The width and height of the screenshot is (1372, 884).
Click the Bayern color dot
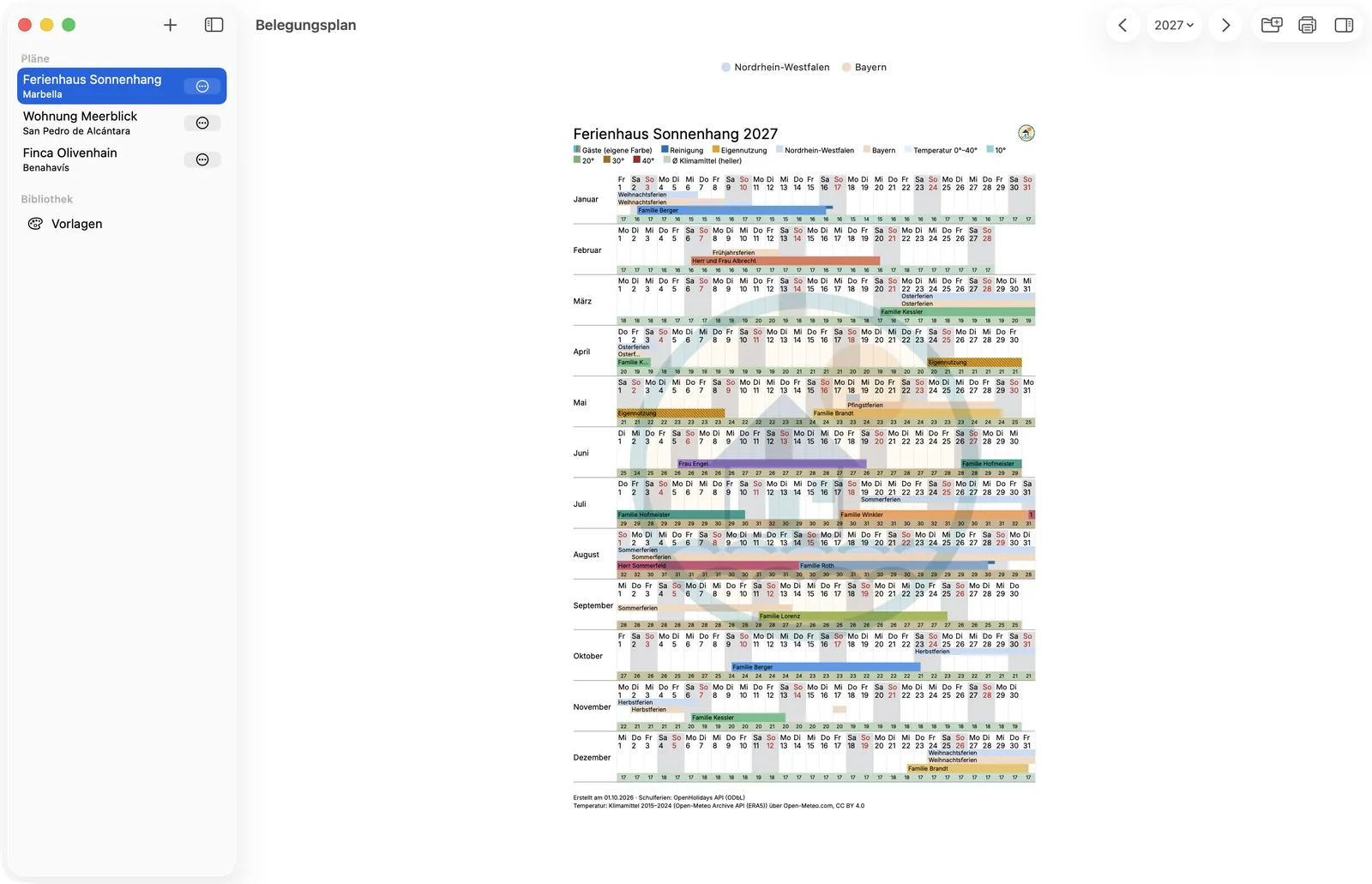(846, 67)
